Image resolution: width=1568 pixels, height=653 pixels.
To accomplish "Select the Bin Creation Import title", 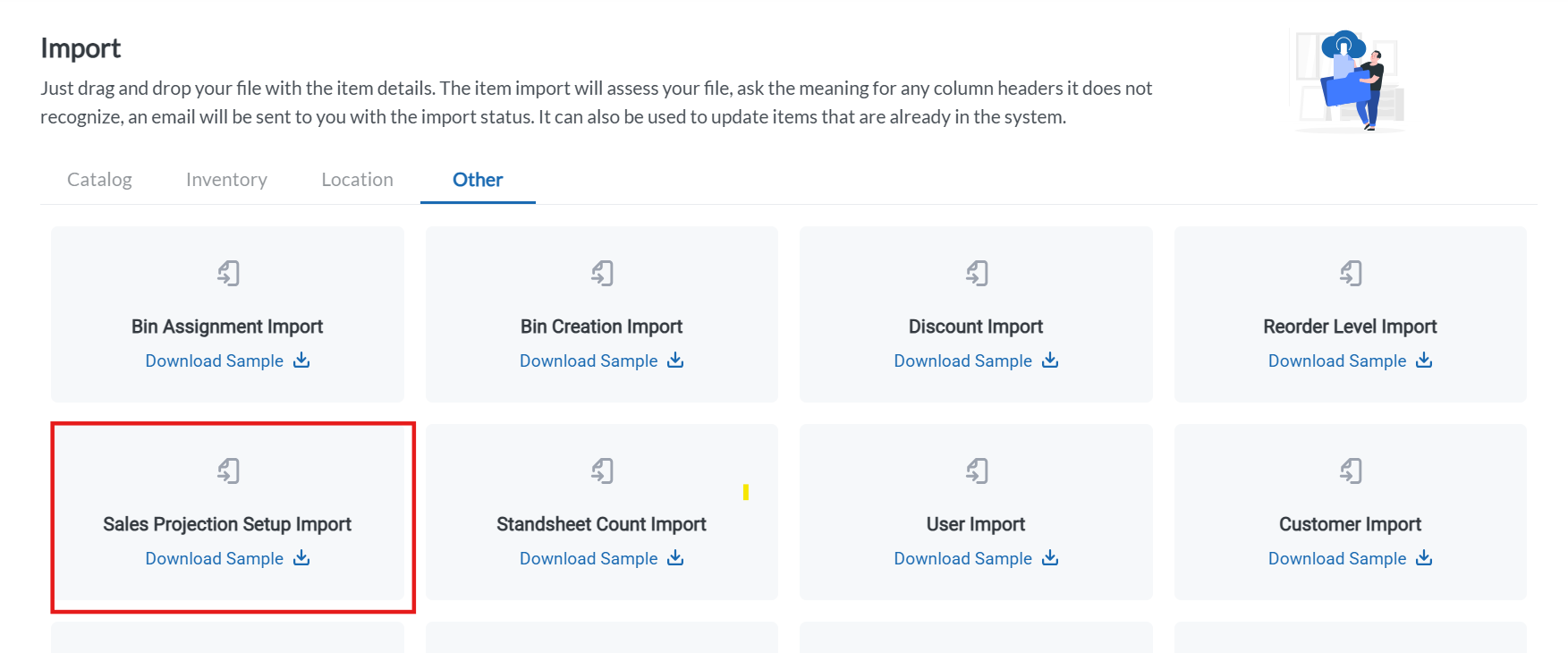I will click(602, 326).
